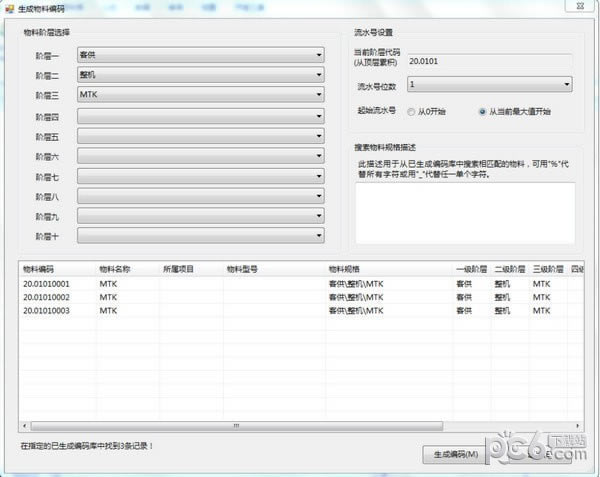
Task: Open the 阶层二 dropdown showing 整机
Action: [201, 75]
